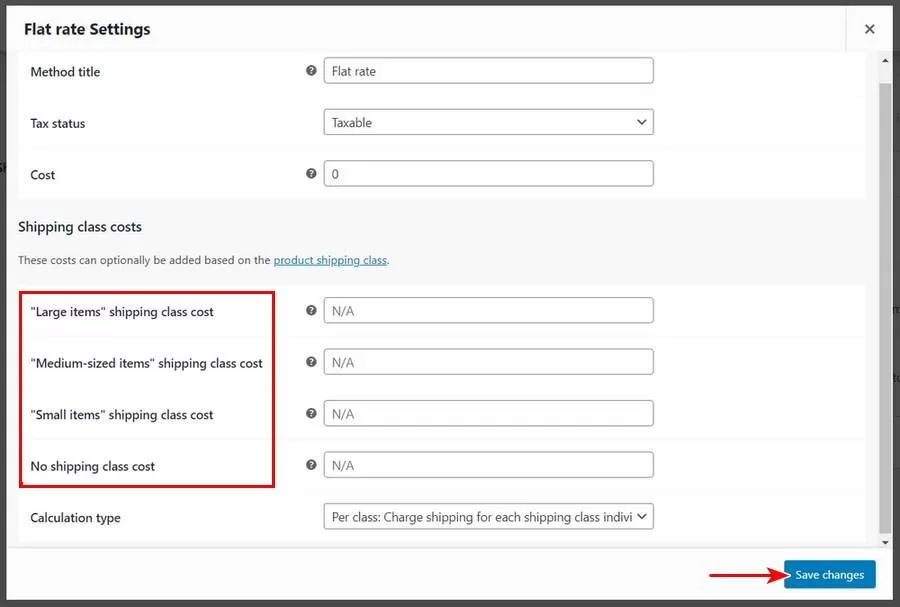
Task: Click help icon for Small items cost
Action: click(311, 414)
